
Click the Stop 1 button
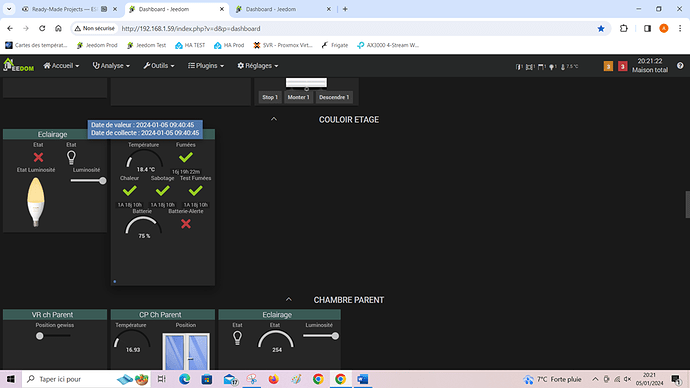pos(270,97)
